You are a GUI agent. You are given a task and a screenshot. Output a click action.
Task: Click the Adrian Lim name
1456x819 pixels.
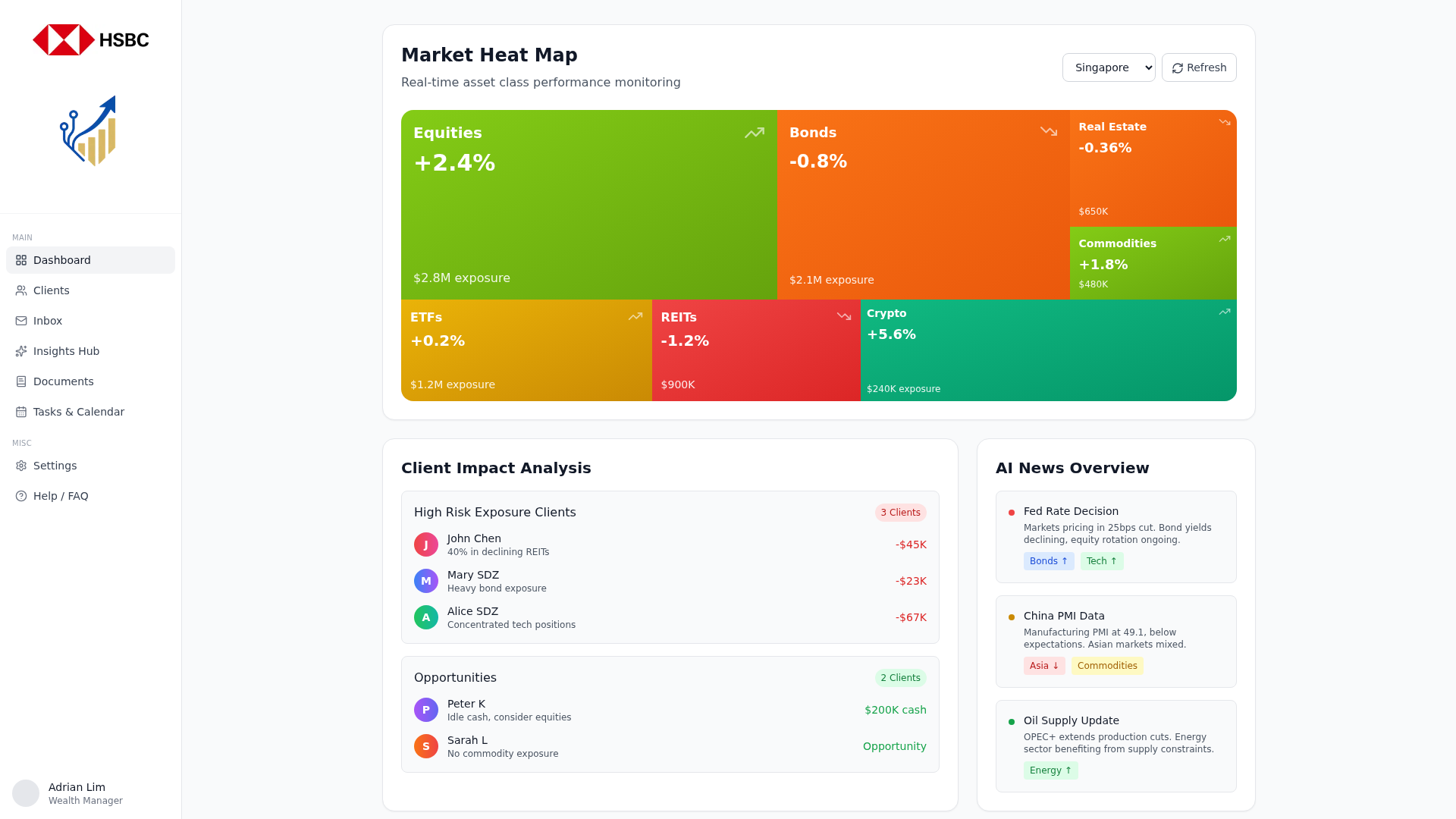pos(77,787)
